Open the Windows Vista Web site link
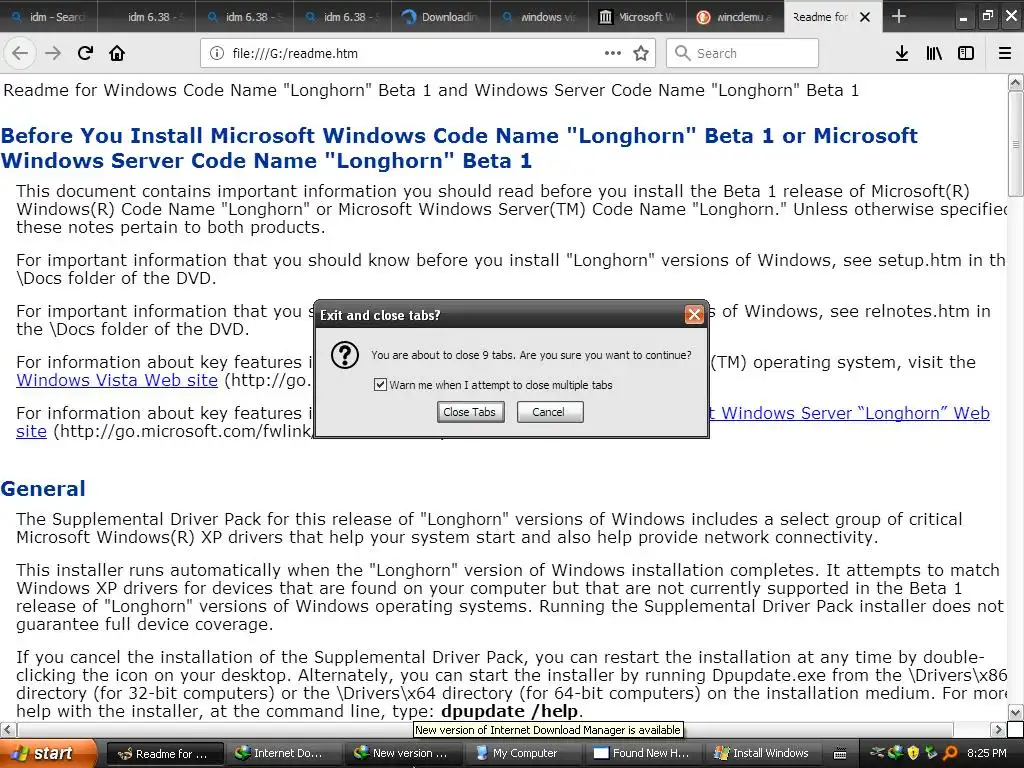 click(x=117, y=380)
